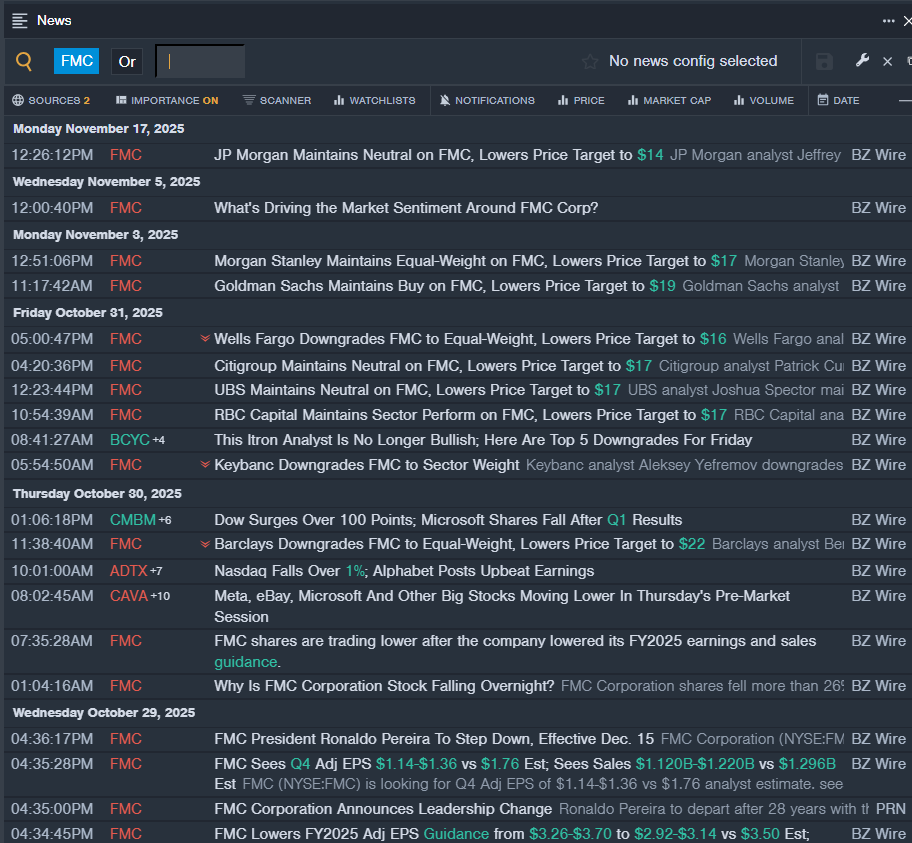Open the Scanner filter tab
This screenshot has height=843, width=912.
coord(277,101)
